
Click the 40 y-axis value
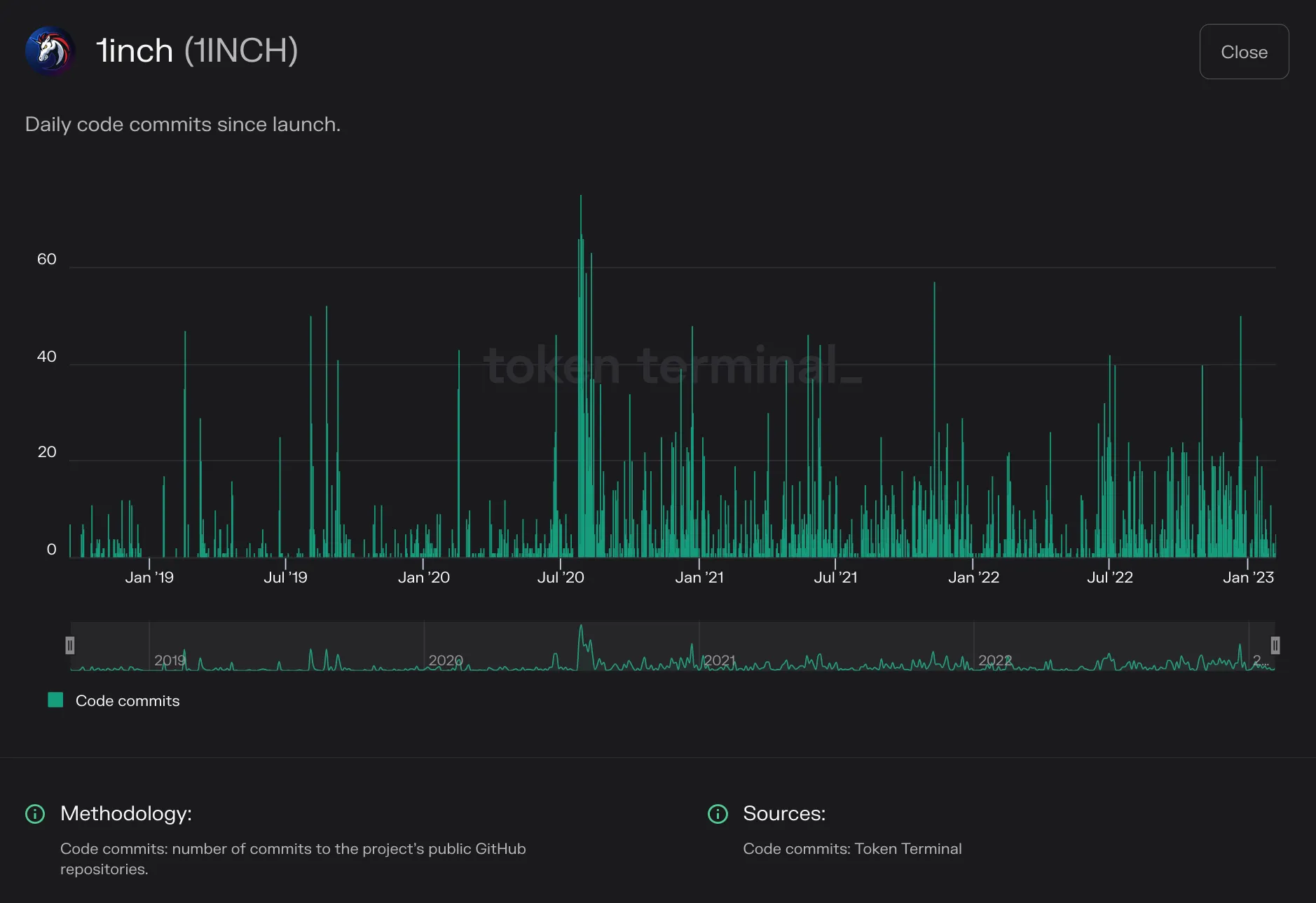click(x=47, y=356)
